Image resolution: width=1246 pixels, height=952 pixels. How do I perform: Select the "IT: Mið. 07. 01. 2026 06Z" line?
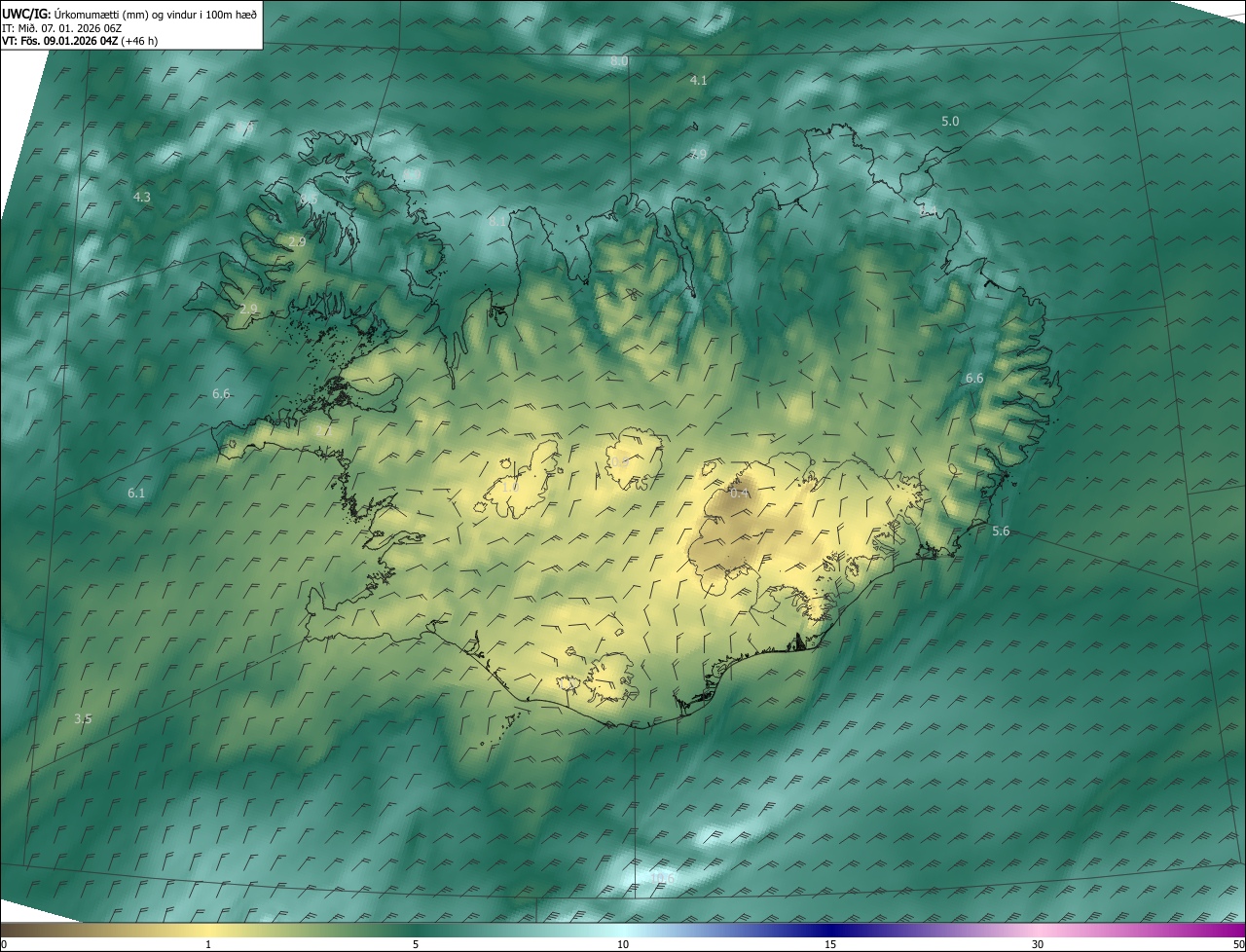(62, 28)
